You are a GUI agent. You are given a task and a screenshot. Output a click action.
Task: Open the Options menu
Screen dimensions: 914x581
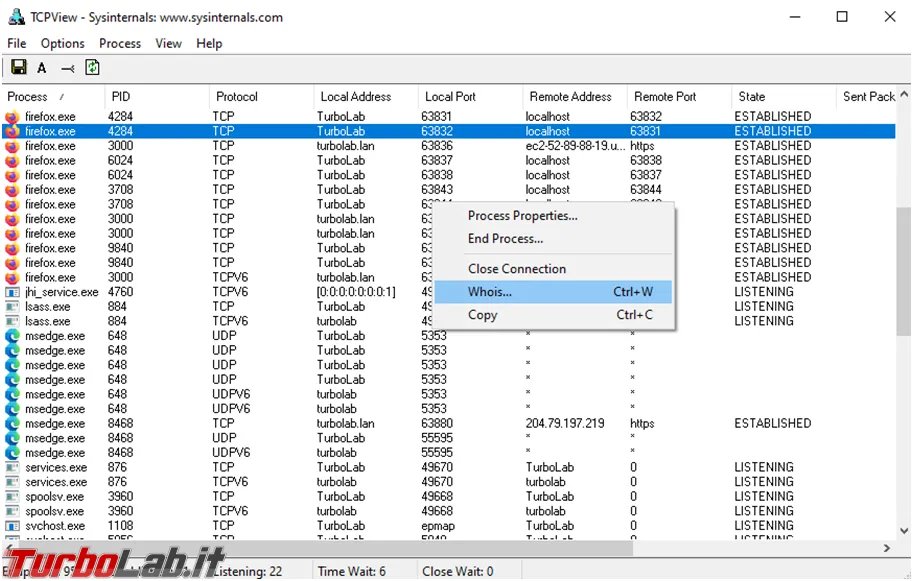[x=62, y=43]
